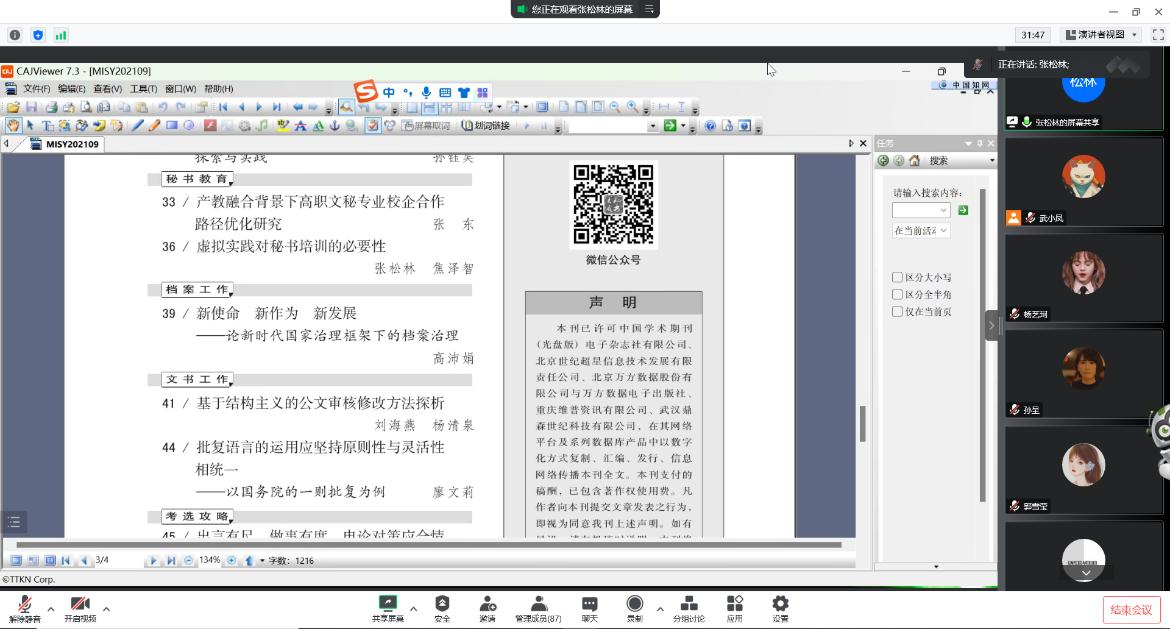Click the 划词链接 toolbar button
Viewport: 1170px width, 629px height.
486,126
